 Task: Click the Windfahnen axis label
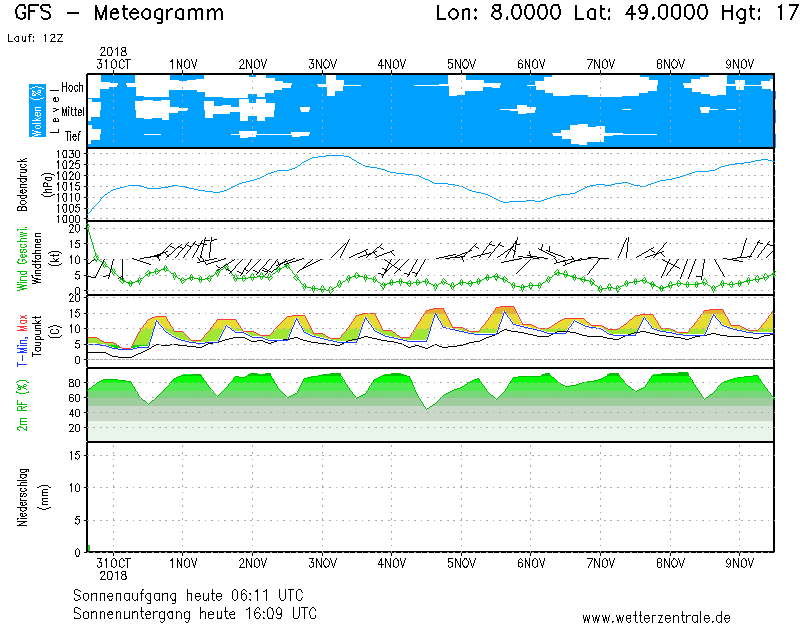click(x=37, y=257)
